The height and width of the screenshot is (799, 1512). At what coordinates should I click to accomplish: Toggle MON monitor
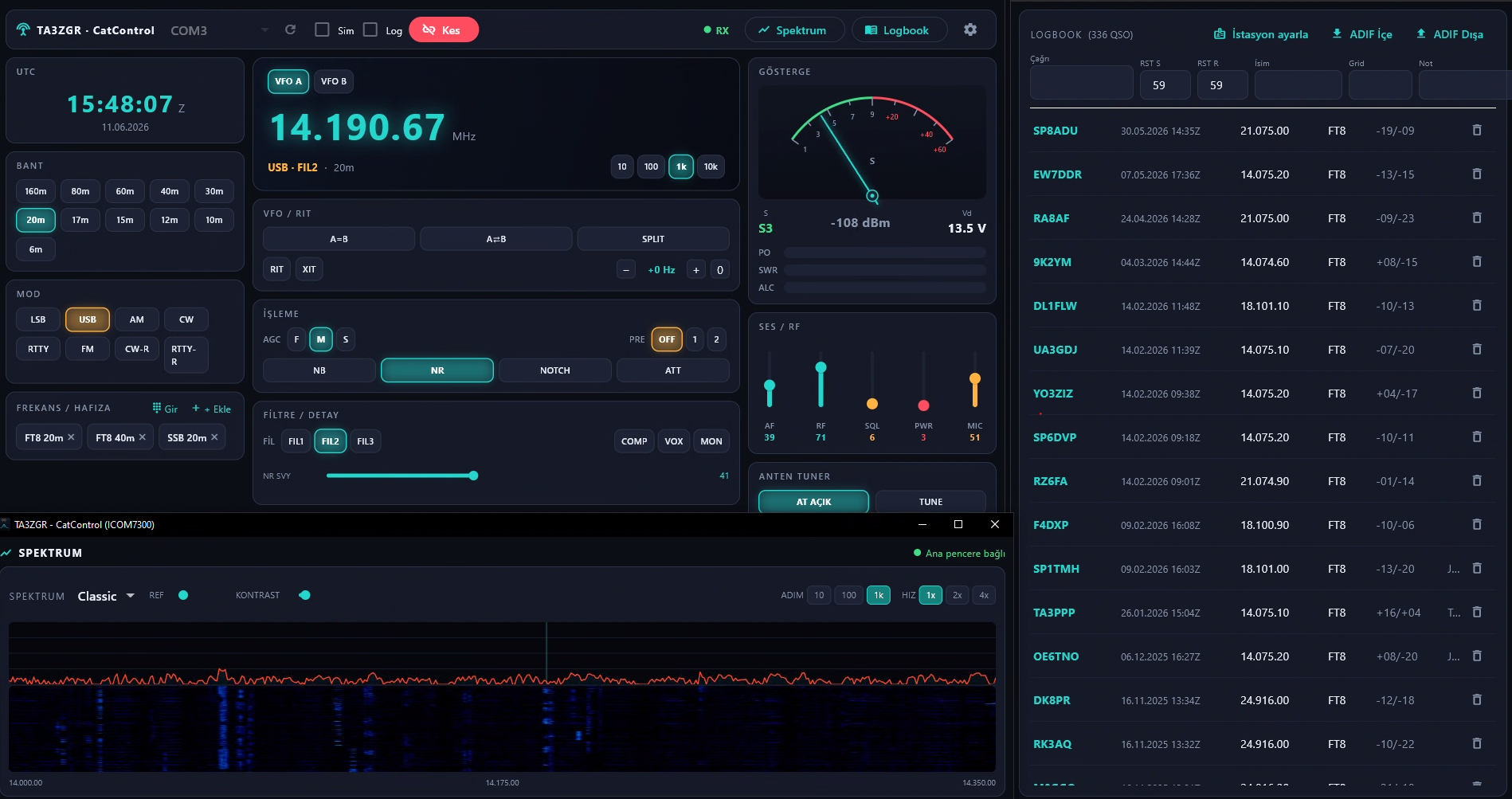711,441
